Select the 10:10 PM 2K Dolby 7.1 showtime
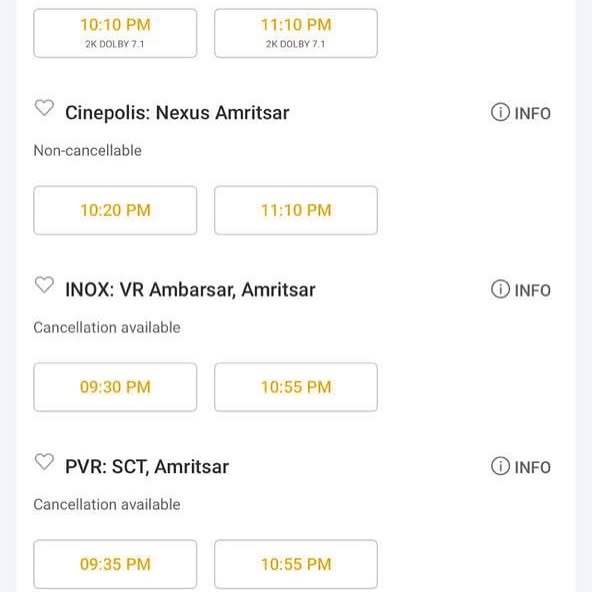592x592 pixels. [115, 33]
